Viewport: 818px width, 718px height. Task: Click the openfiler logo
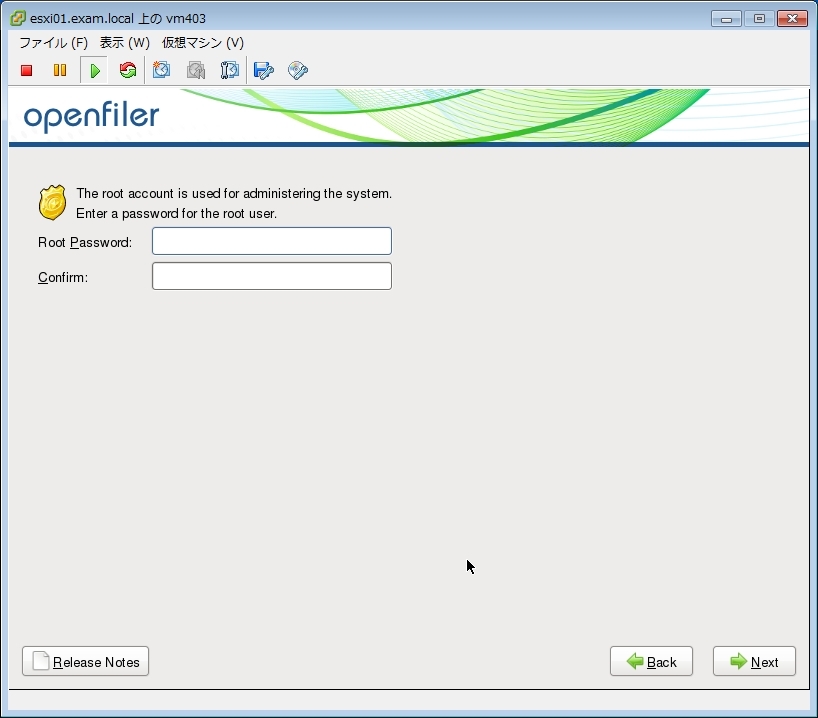tap(91, 116)
